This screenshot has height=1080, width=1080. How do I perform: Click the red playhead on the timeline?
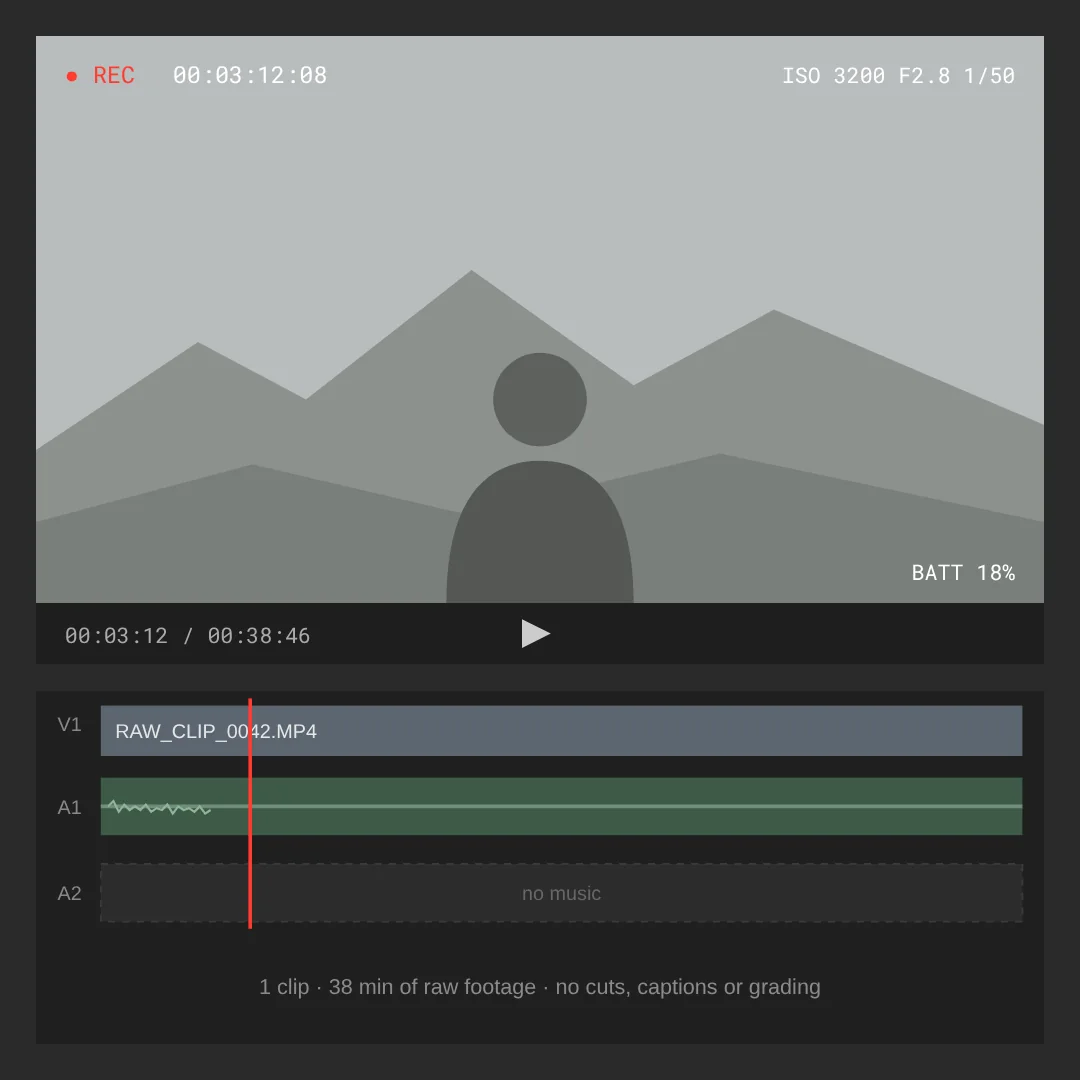click(250, 813)
